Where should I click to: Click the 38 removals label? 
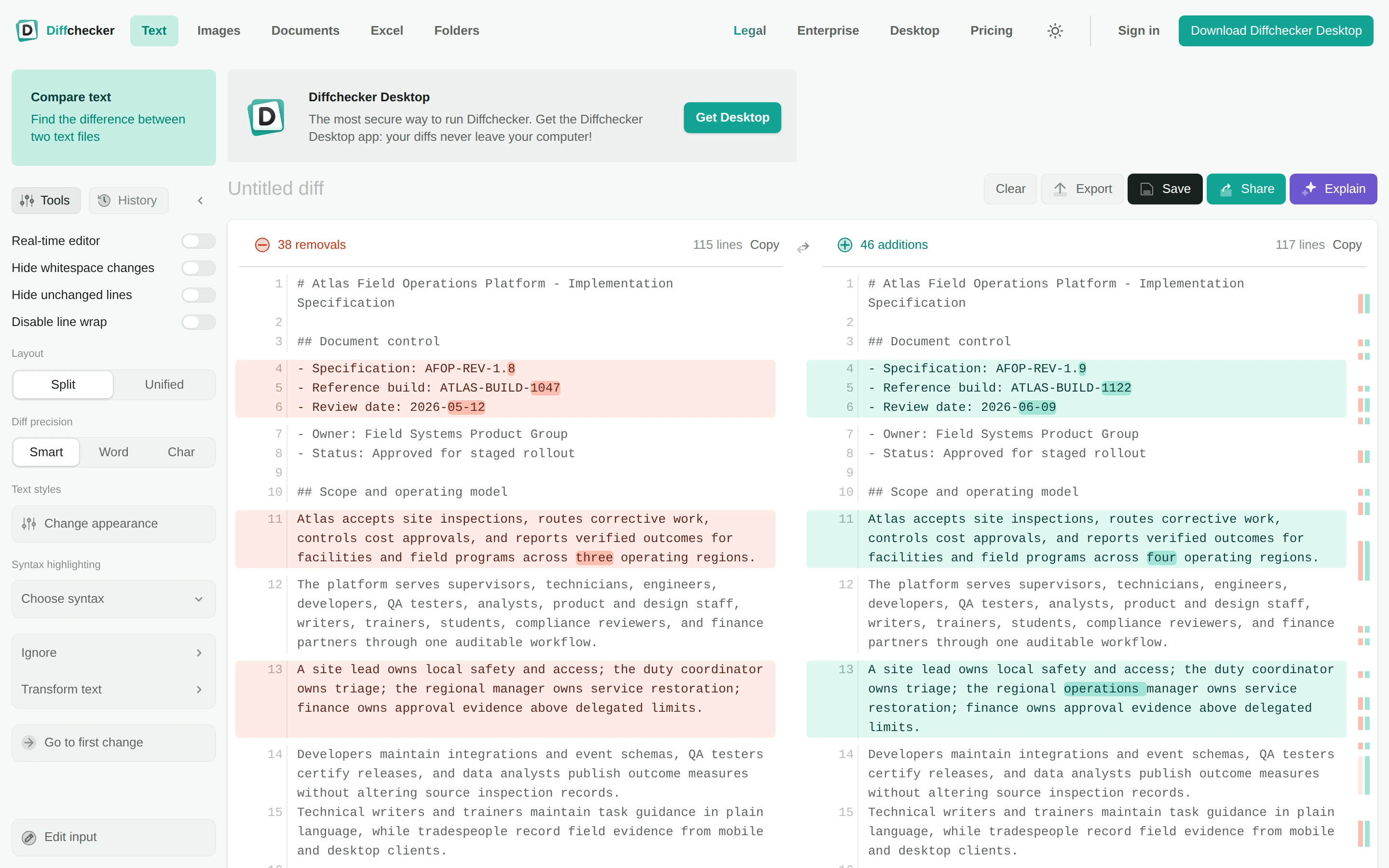tap(312, 245)
